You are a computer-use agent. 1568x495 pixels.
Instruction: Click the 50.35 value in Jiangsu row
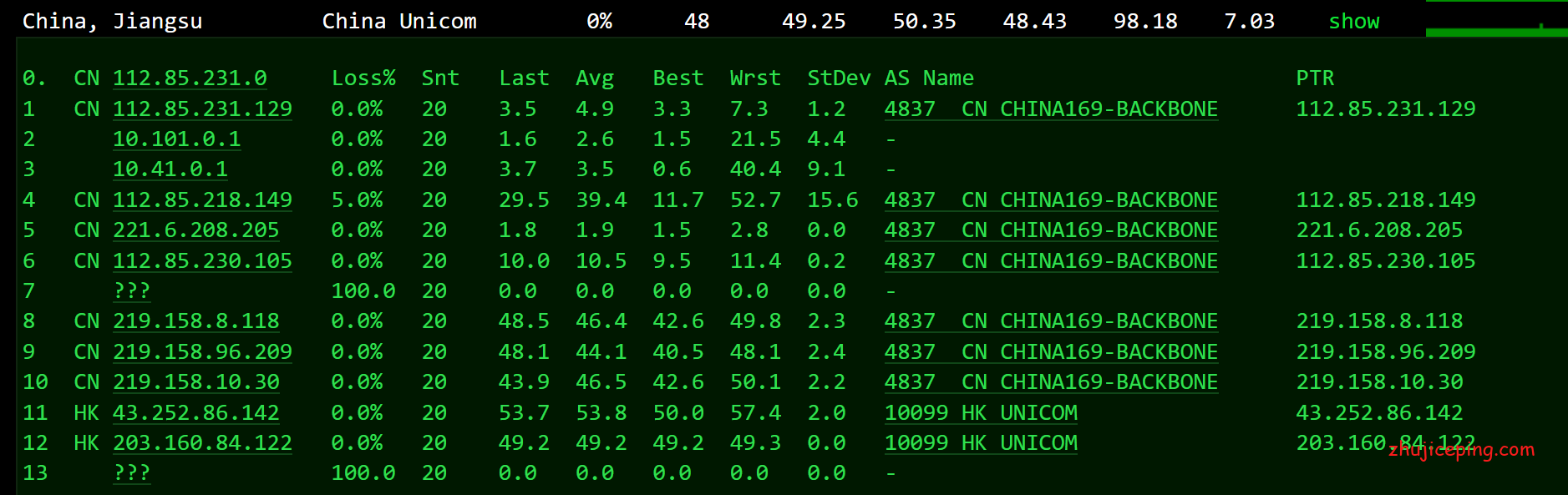pyautogui.click(x=924, y=21)
